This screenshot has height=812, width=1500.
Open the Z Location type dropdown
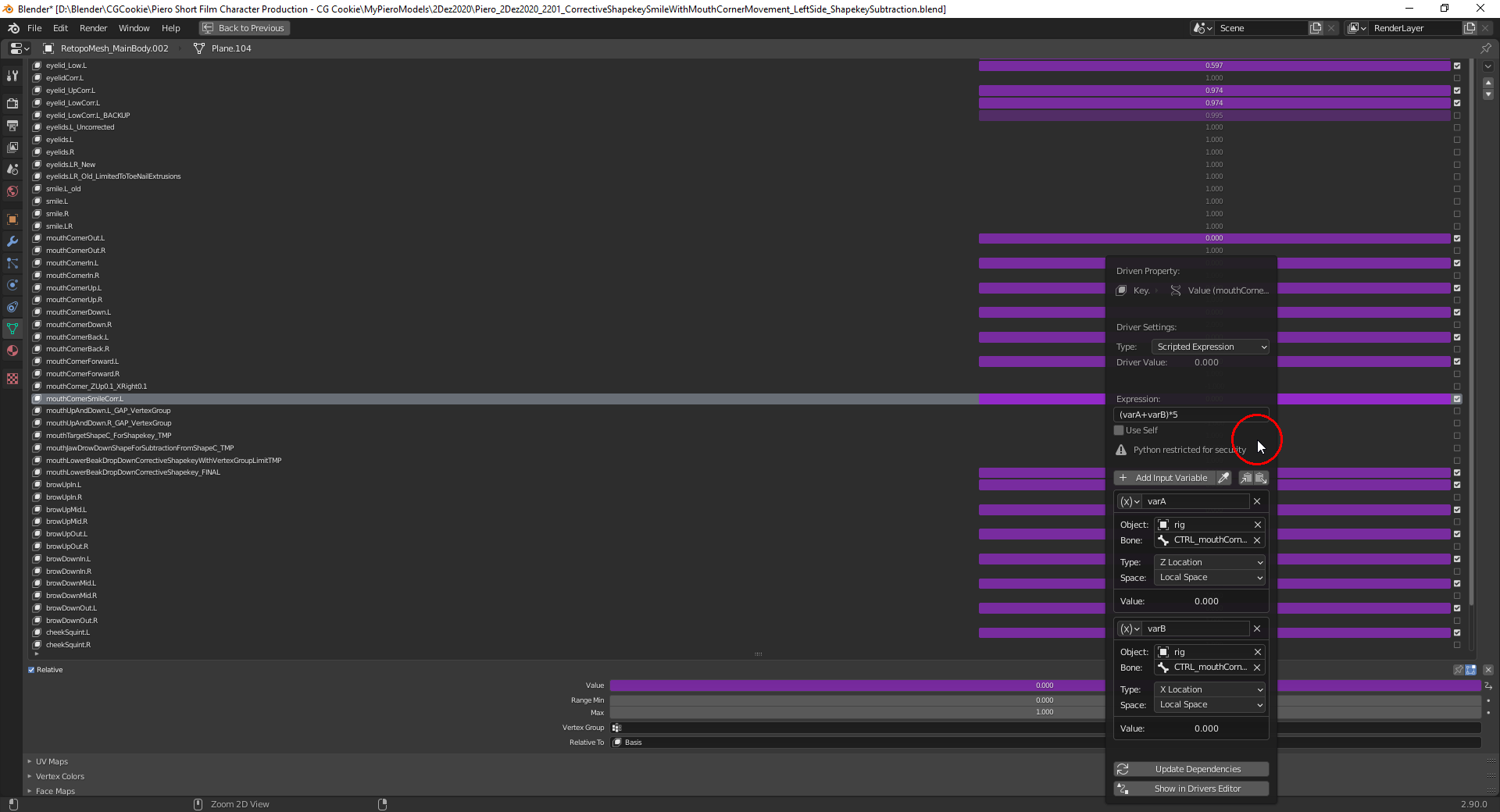pyautogui.click(x=1210, y=562)
